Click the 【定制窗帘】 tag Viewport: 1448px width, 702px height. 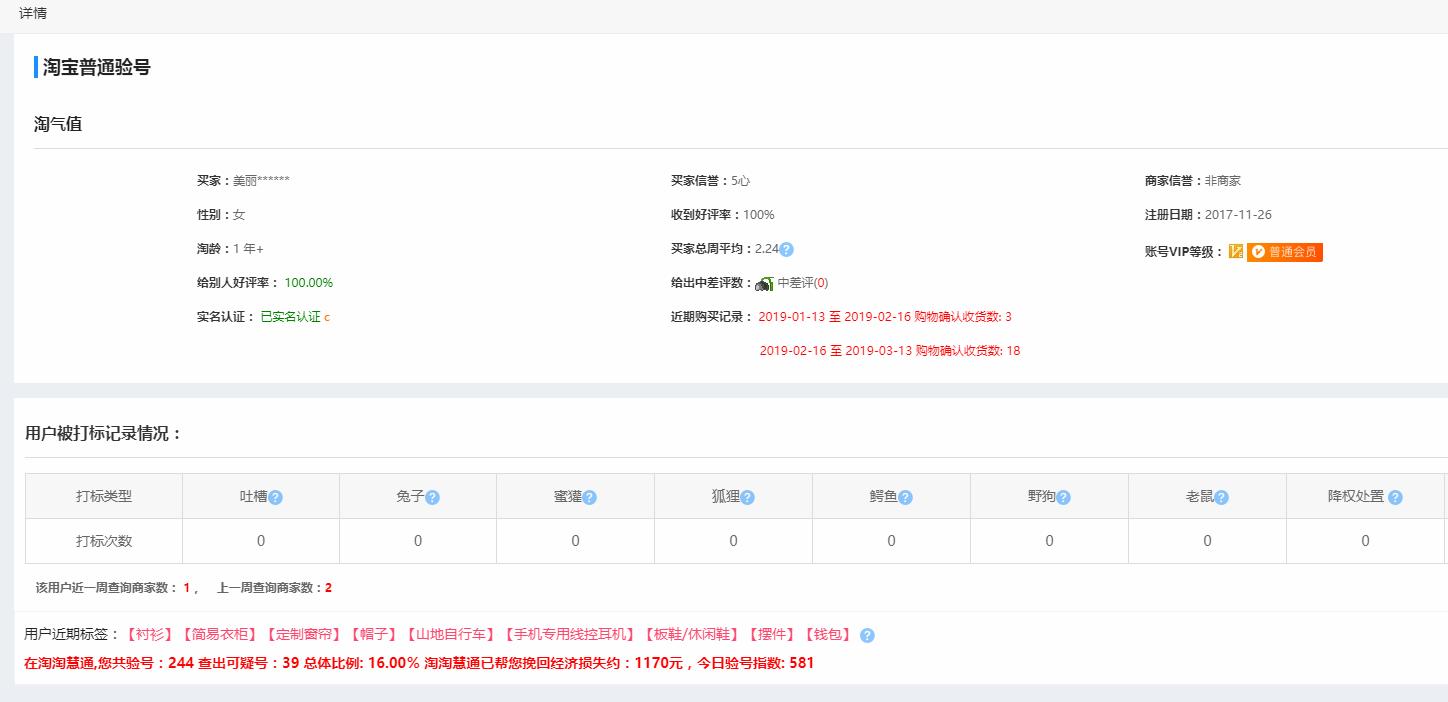point(303,635)
